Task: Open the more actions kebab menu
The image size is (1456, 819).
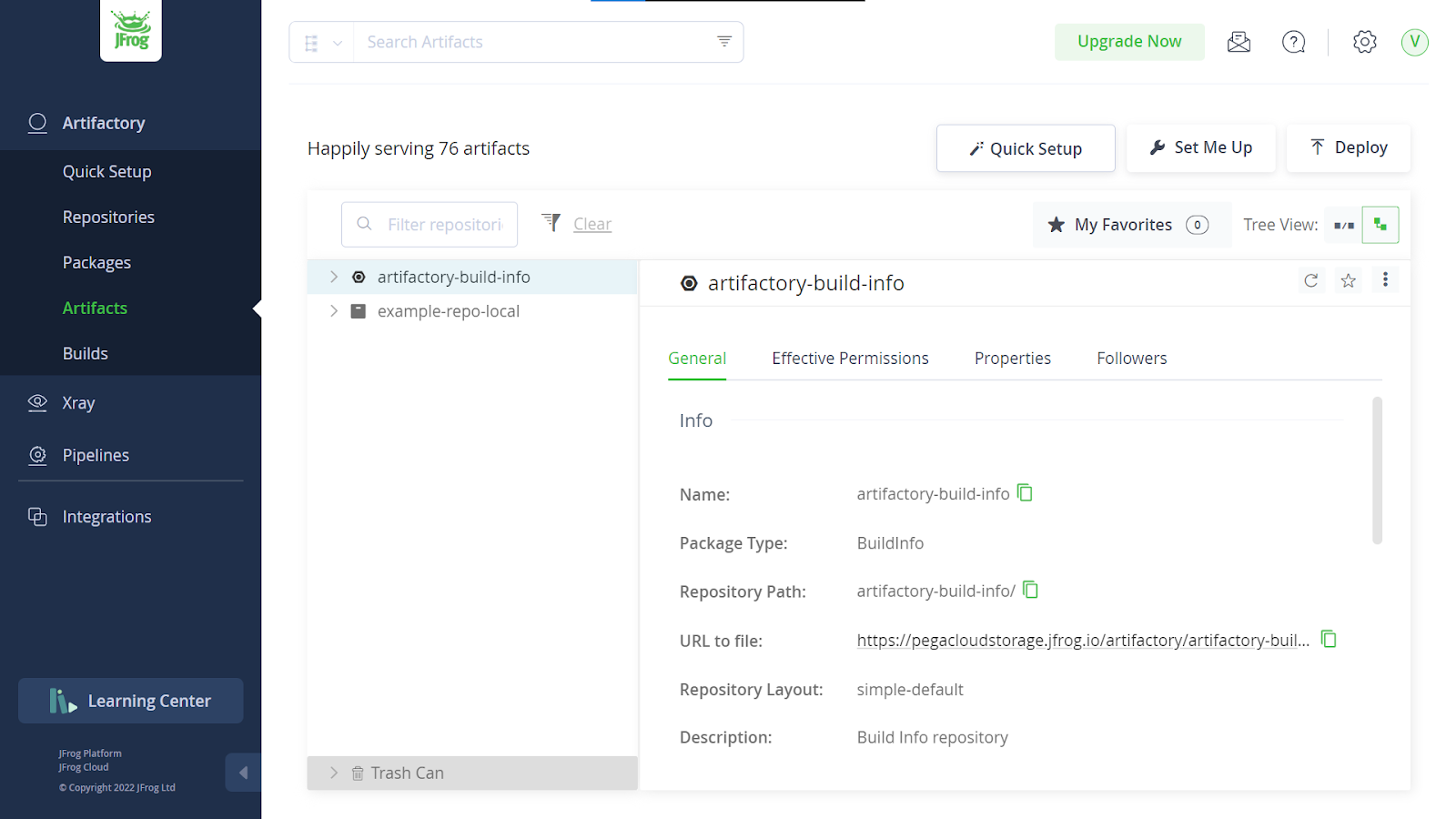Action: (x=1385, y=279)
